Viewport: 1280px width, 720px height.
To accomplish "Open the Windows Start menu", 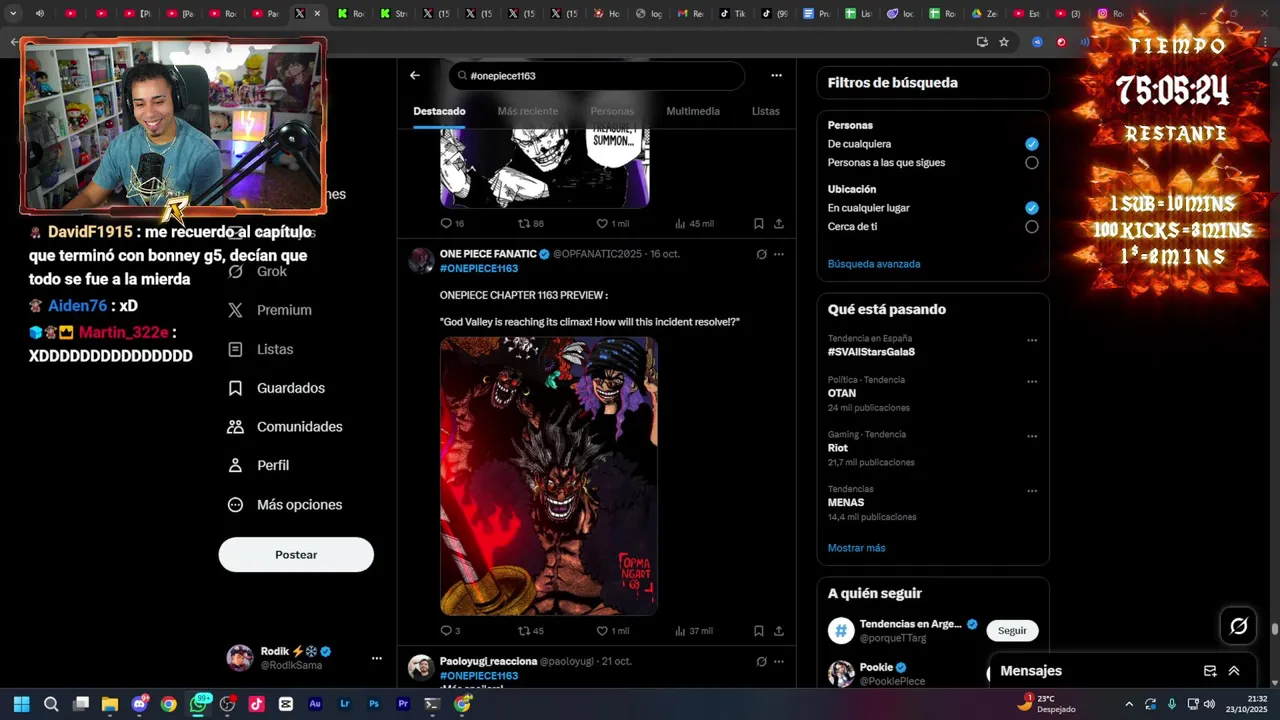I will (x=21, y=704).
